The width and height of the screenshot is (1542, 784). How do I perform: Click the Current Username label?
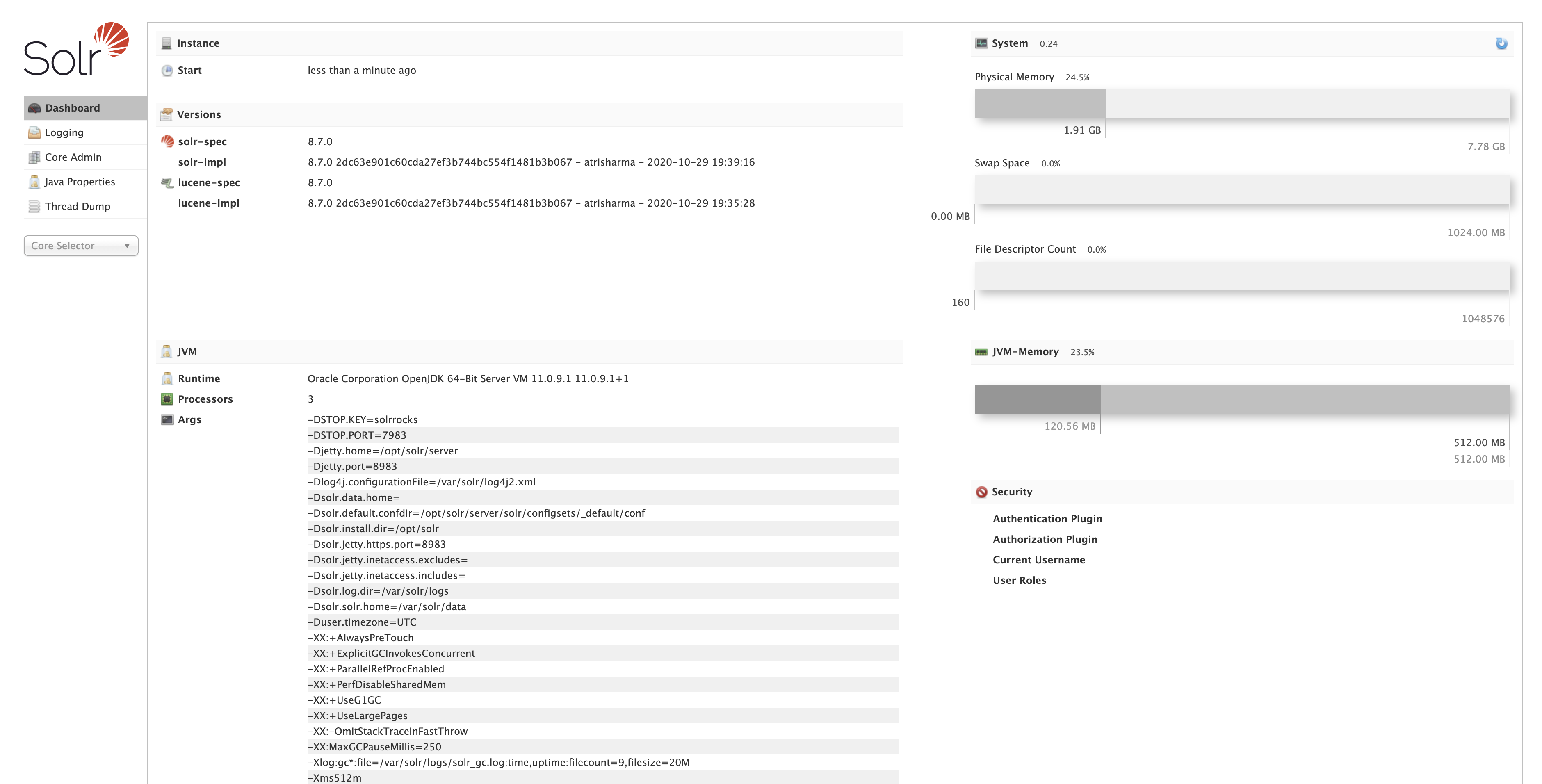[1039, 560]
